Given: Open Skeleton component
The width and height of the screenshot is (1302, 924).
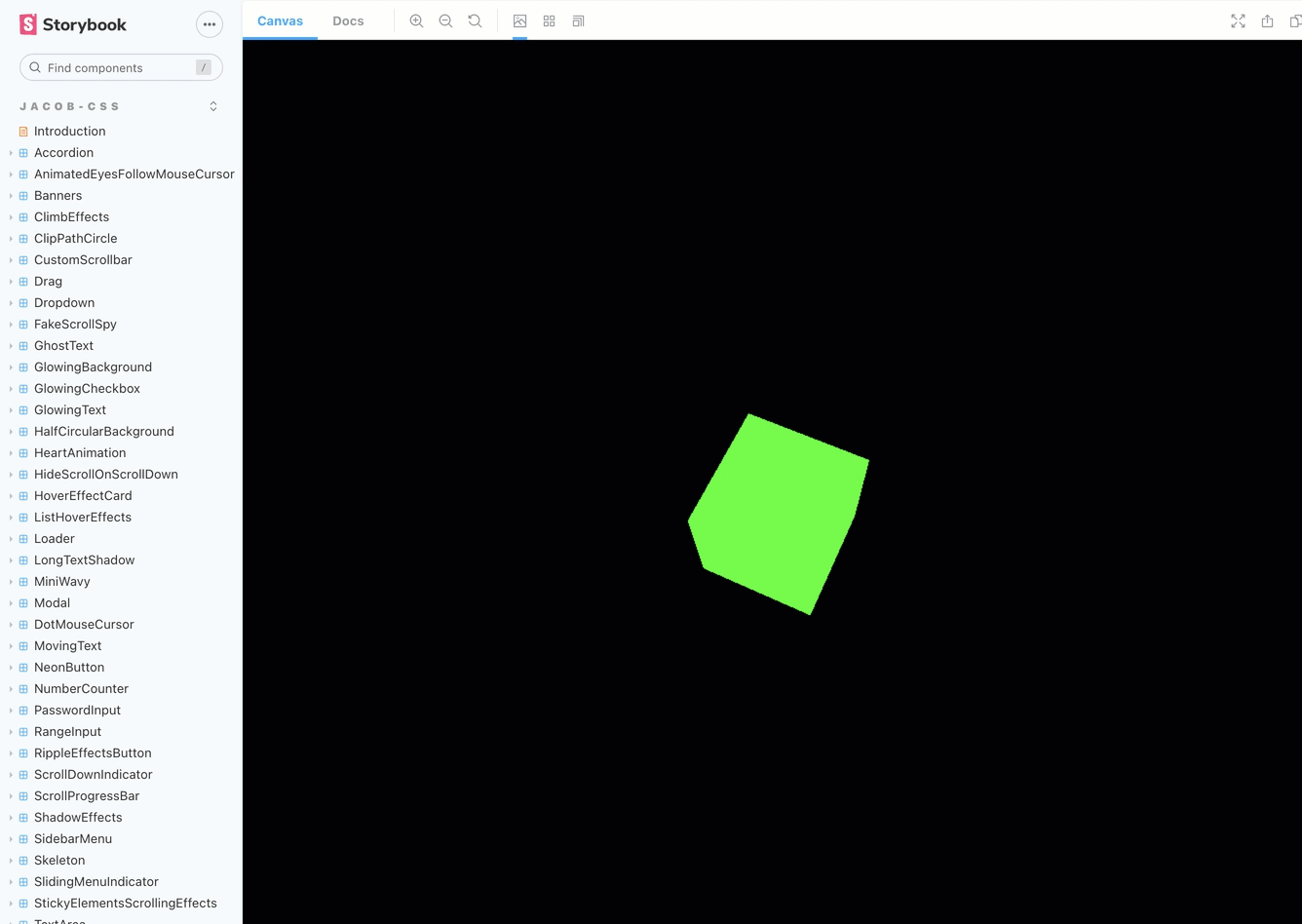Looking at the screenshot, I should coord(59,860).
